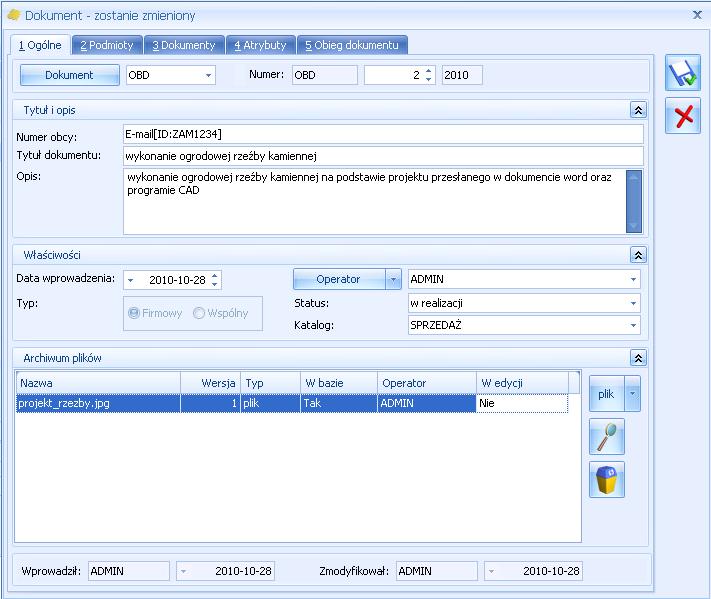
Task: Close the Dokument window
Action: click(x=697, y=15)
